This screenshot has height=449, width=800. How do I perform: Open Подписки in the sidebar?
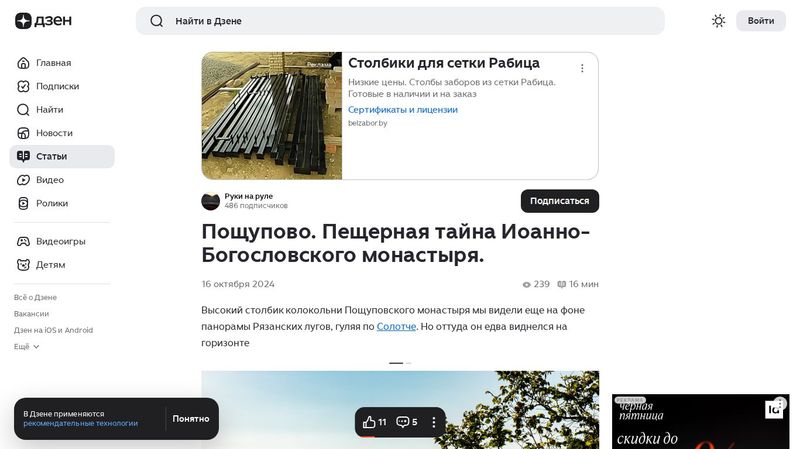pyautogui.click(x=57, y=86)
